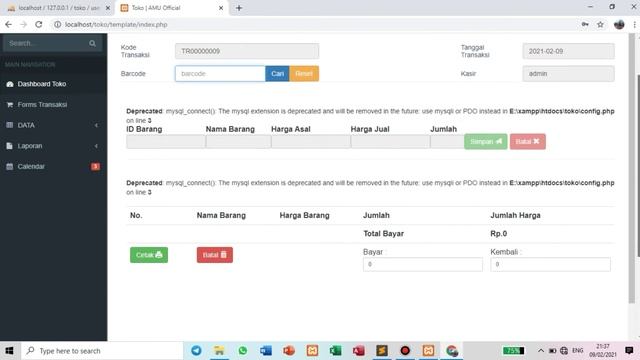Open Word from the taskbar

click(x=266, y=351)
